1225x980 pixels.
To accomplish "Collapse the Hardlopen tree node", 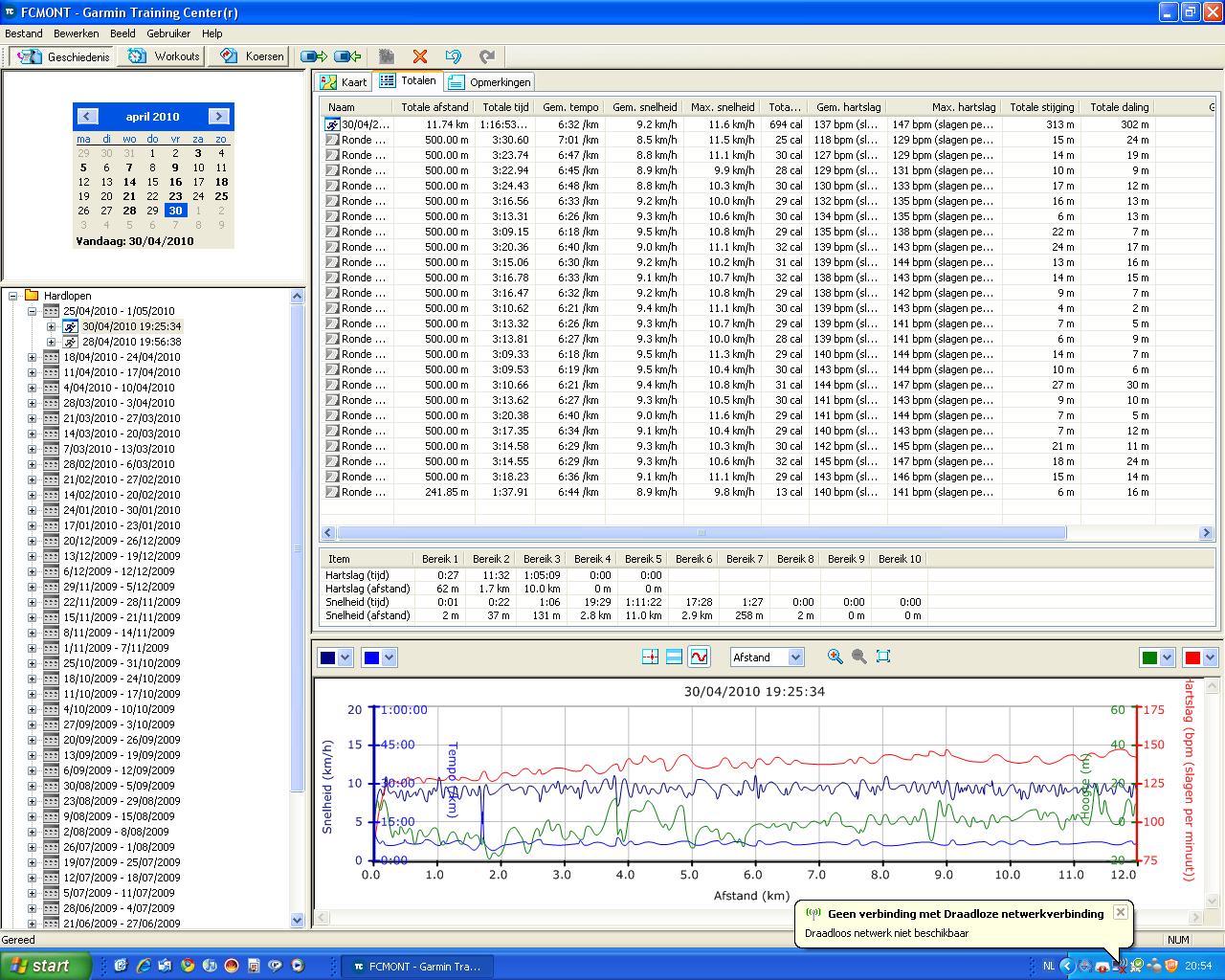I will pos(13,296).
